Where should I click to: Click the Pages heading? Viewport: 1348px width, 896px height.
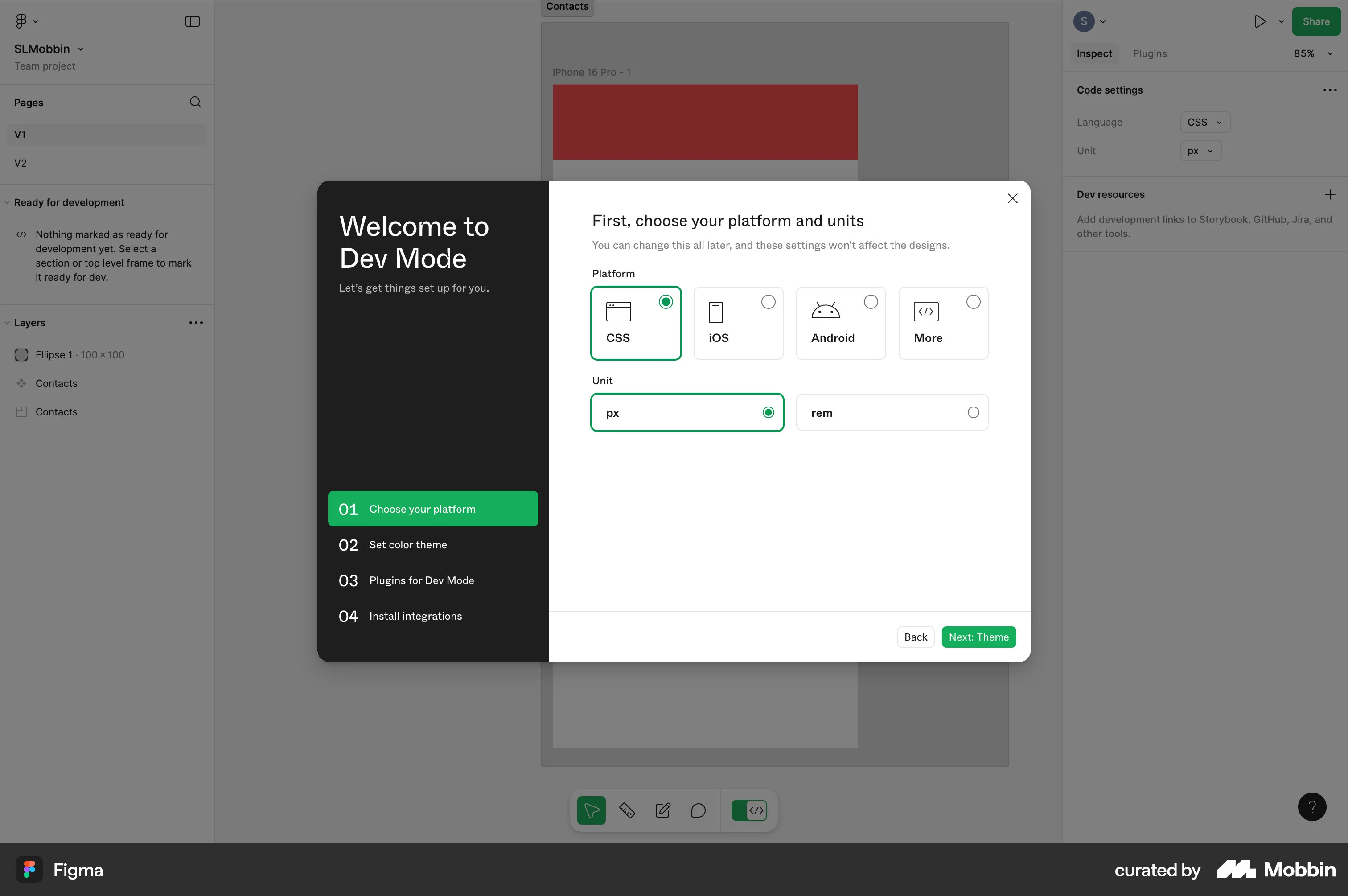(x=29, y=102)
